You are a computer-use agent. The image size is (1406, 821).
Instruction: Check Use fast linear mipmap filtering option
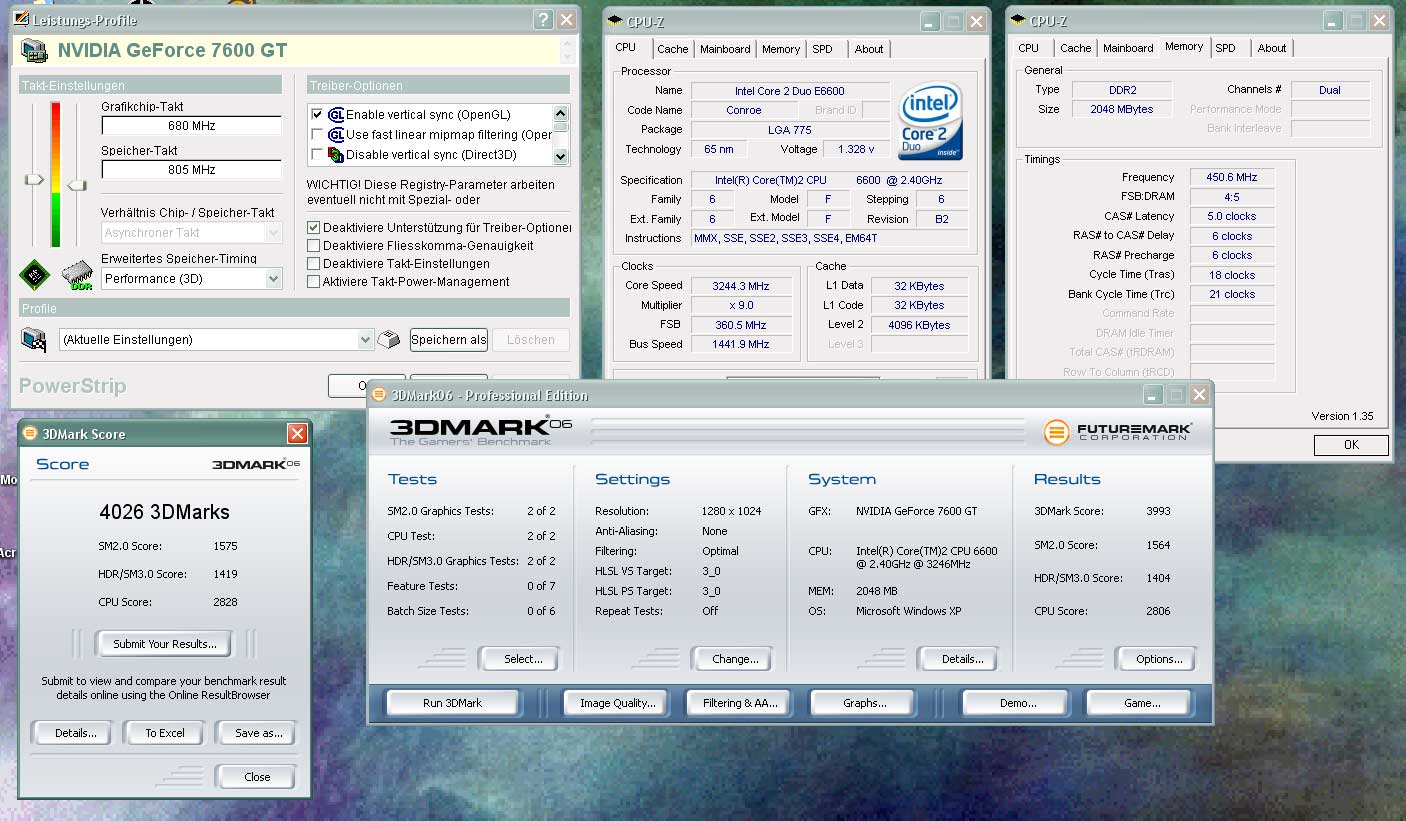coord(317,135)
